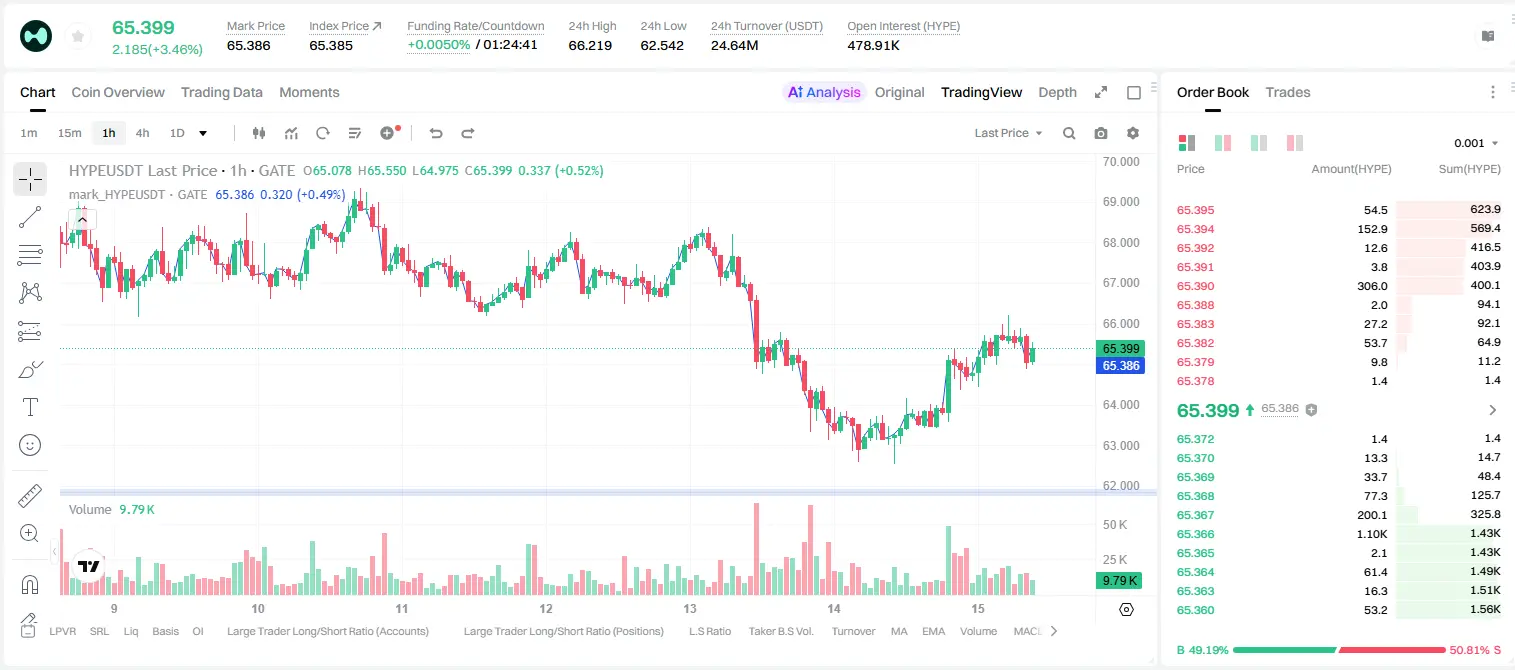Take a chart snapshot with the camera icon

pos(1101,133)
